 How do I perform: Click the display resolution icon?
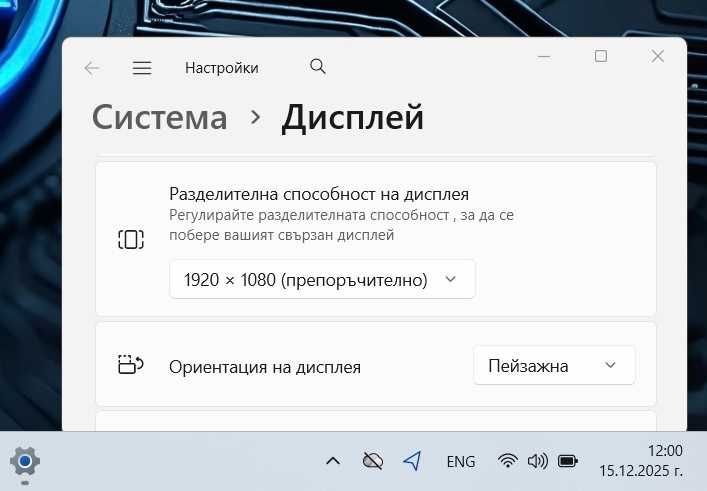131,239
